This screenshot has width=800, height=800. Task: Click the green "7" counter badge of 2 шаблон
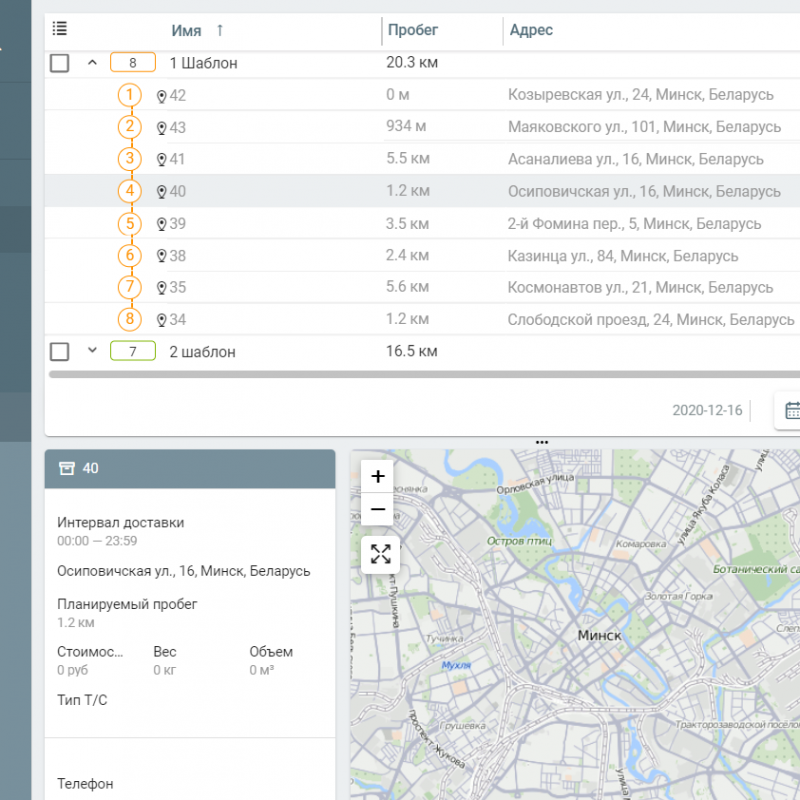point(132,351)
